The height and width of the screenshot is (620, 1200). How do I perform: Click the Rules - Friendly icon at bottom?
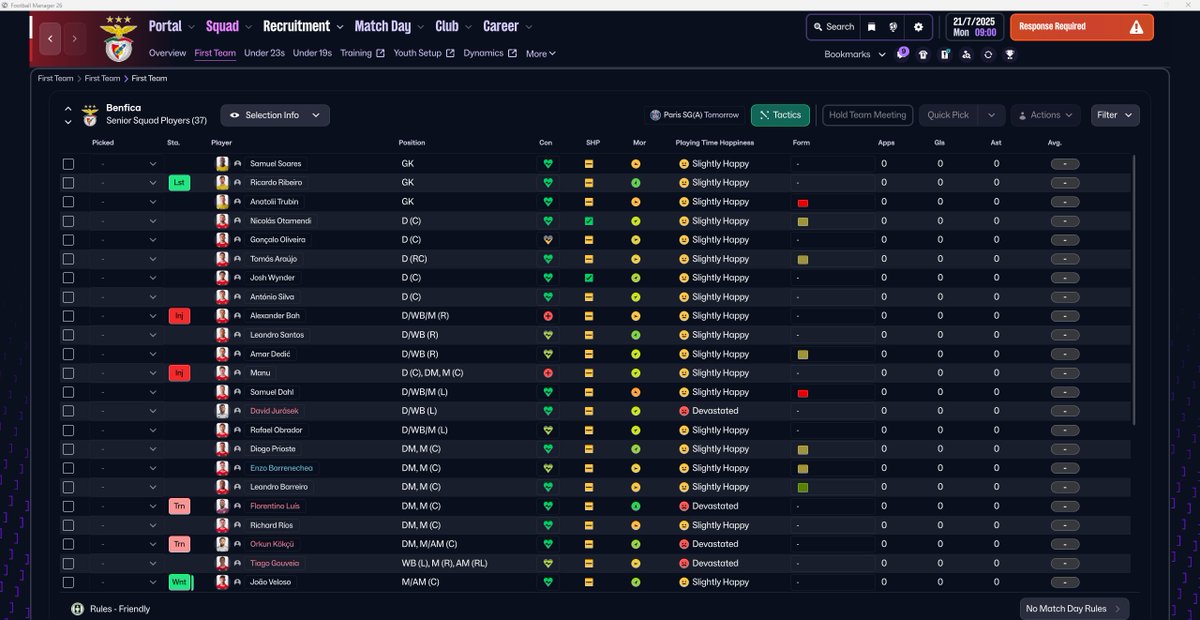pos(77,608)
